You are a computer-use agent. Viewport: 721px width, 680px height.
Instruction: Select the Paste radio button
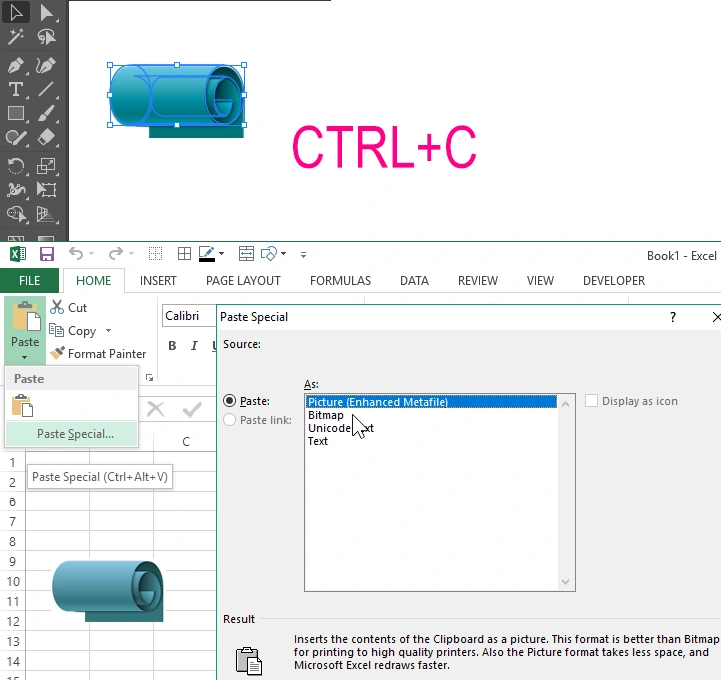click(x=230, y=401)
